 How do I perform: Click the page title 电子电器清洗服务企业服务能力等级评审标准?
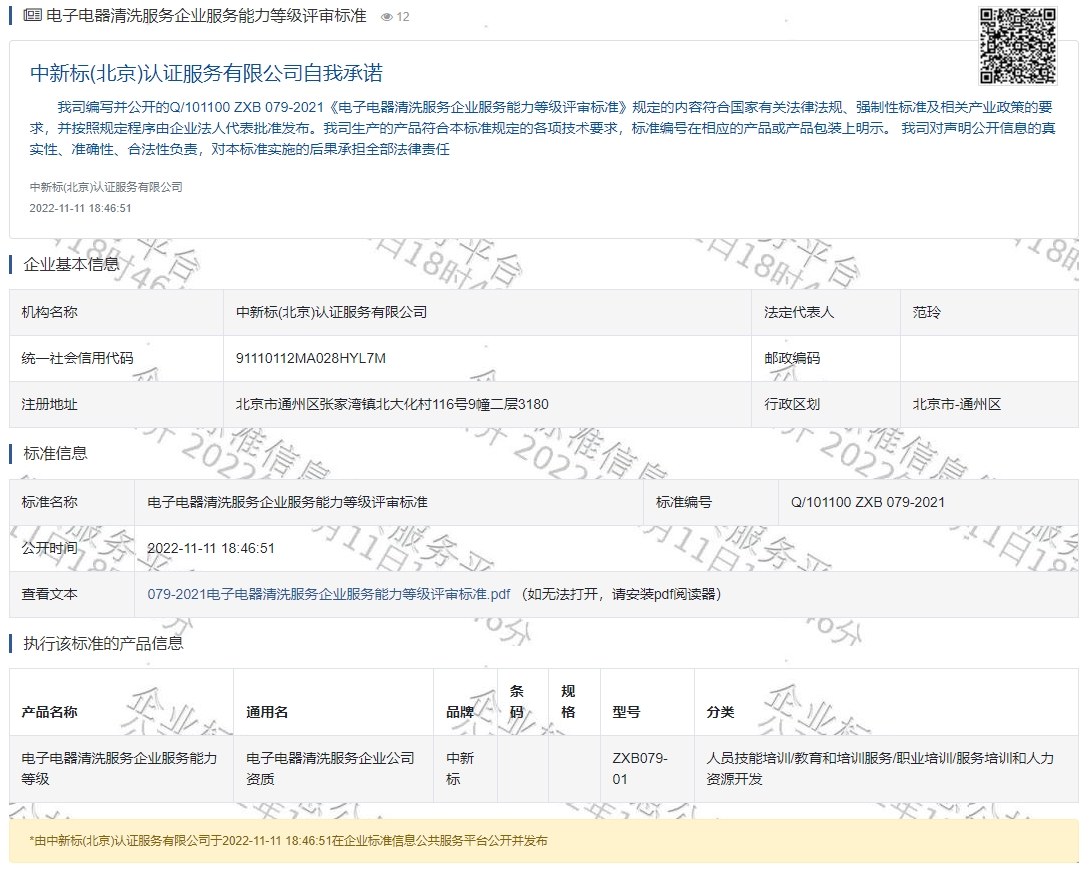[206, 16]
